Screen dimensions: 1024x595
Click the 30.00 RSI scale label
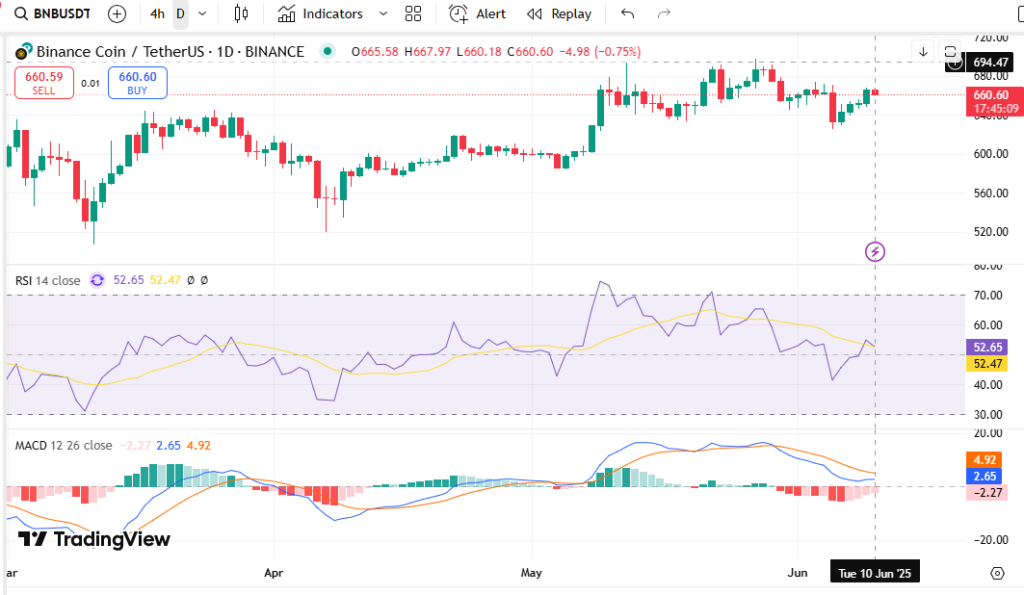(x=988, y=415)
